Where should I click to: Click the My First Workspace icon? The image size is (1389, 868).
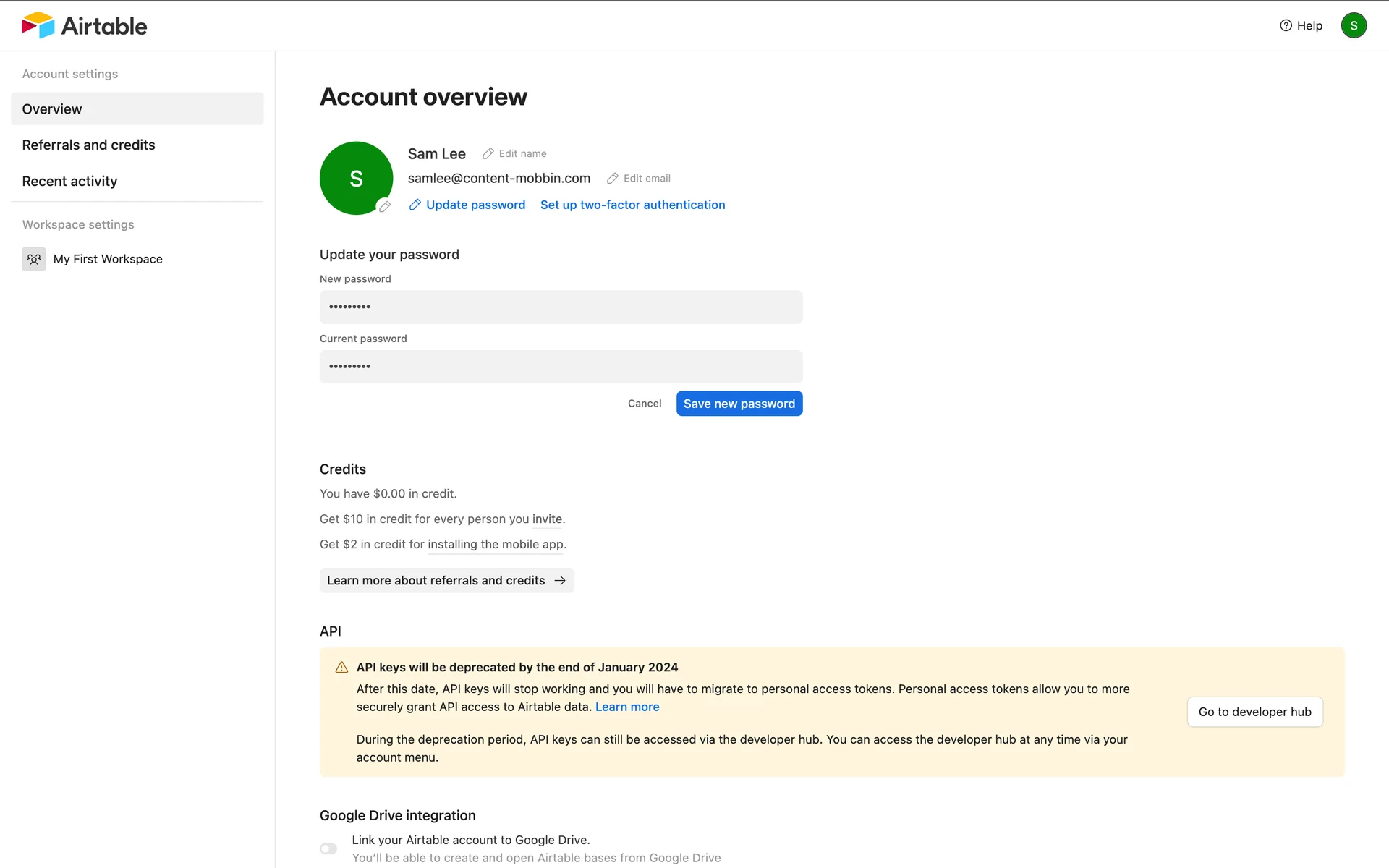point(34,259)
